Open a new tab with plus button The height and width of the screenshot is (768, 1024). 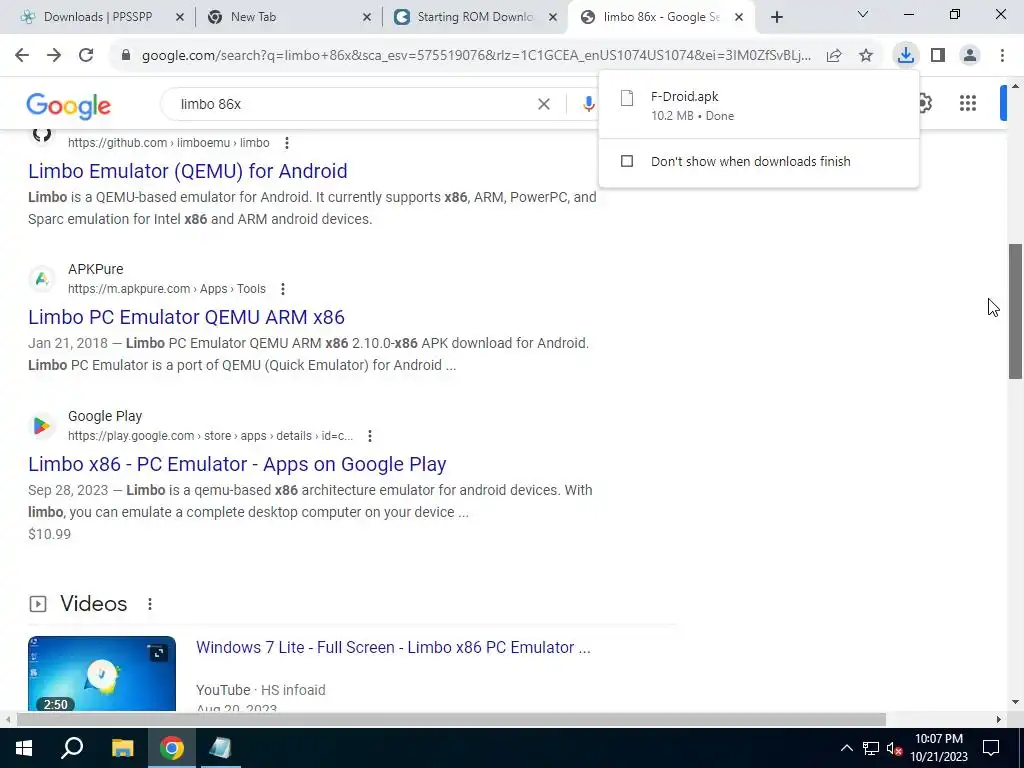(x=776, y=17)
